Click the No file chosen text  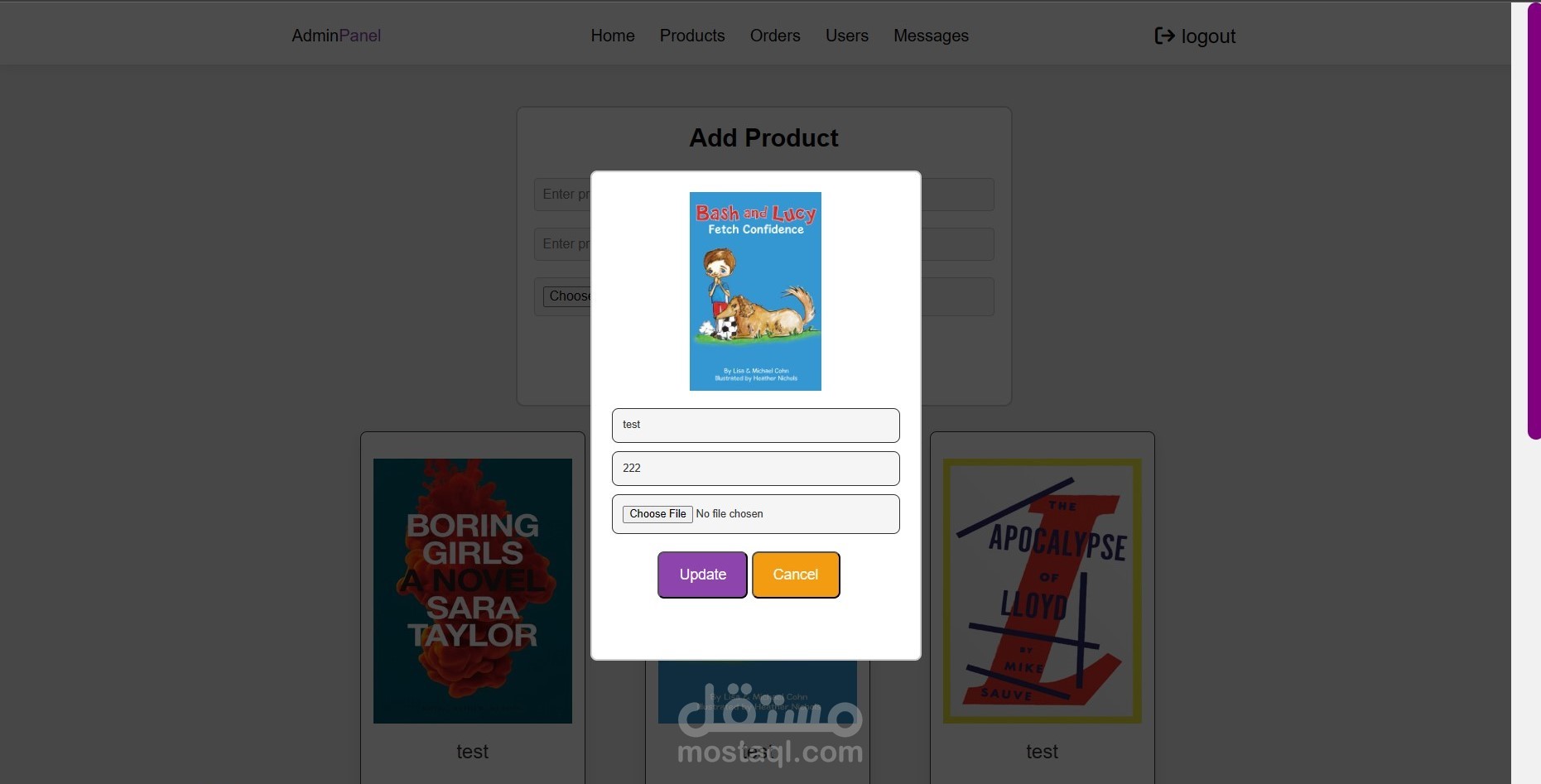tap(730, 514)
